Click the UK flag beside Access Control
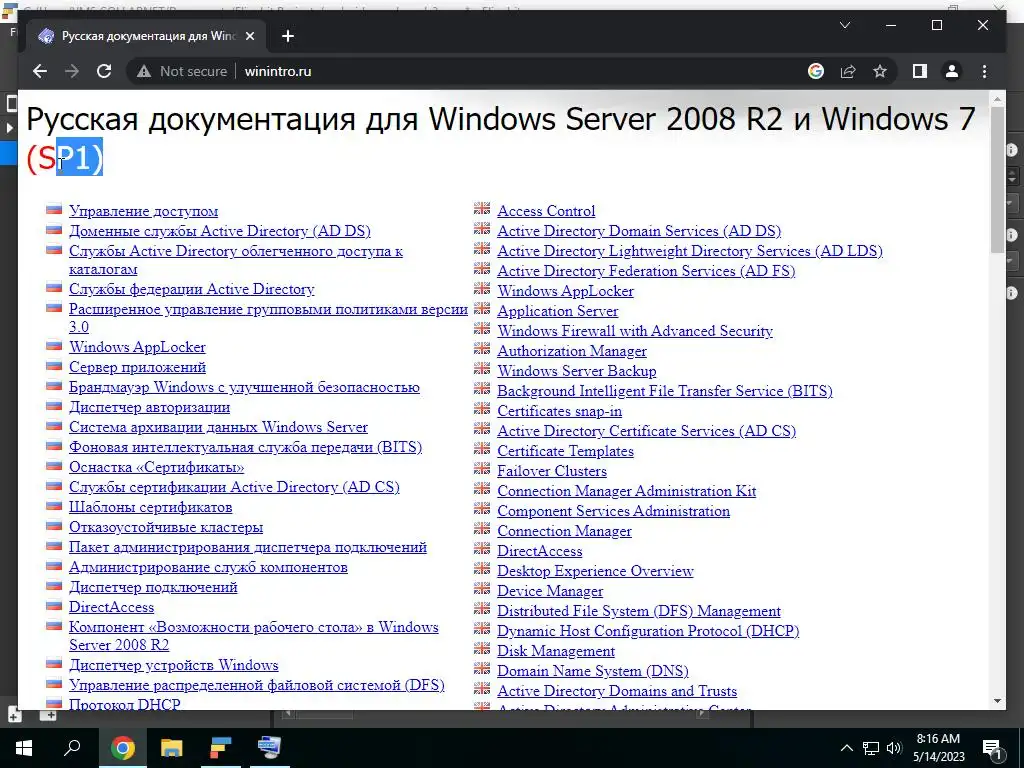The image size is (1024, 768). click(482, 208)
